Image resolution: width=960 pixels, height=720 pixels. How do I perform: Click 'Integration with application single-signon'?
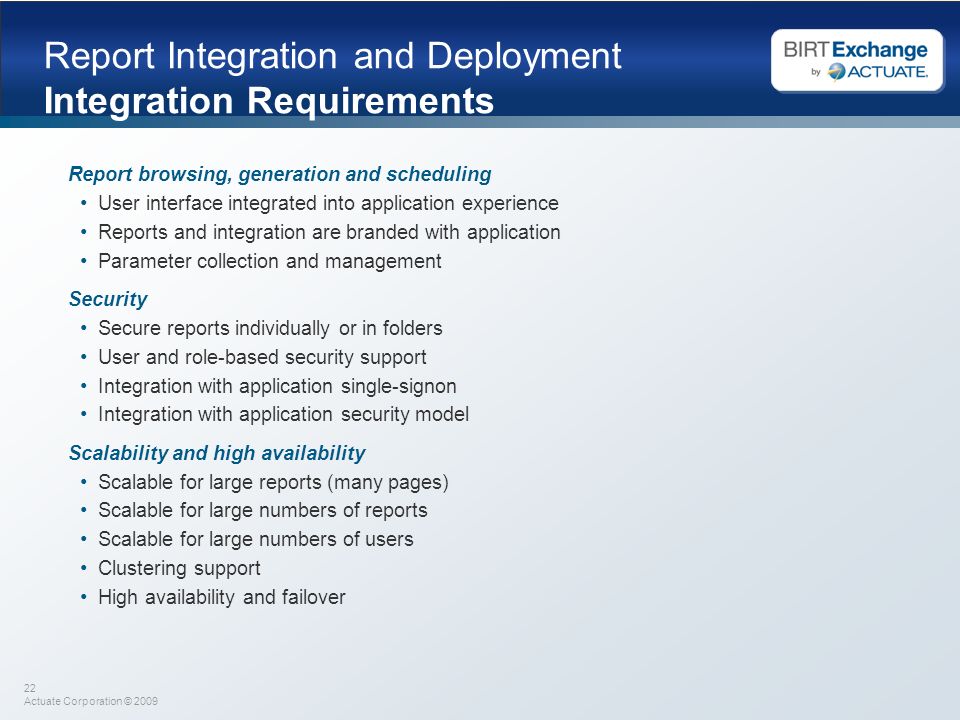point(277,386)
